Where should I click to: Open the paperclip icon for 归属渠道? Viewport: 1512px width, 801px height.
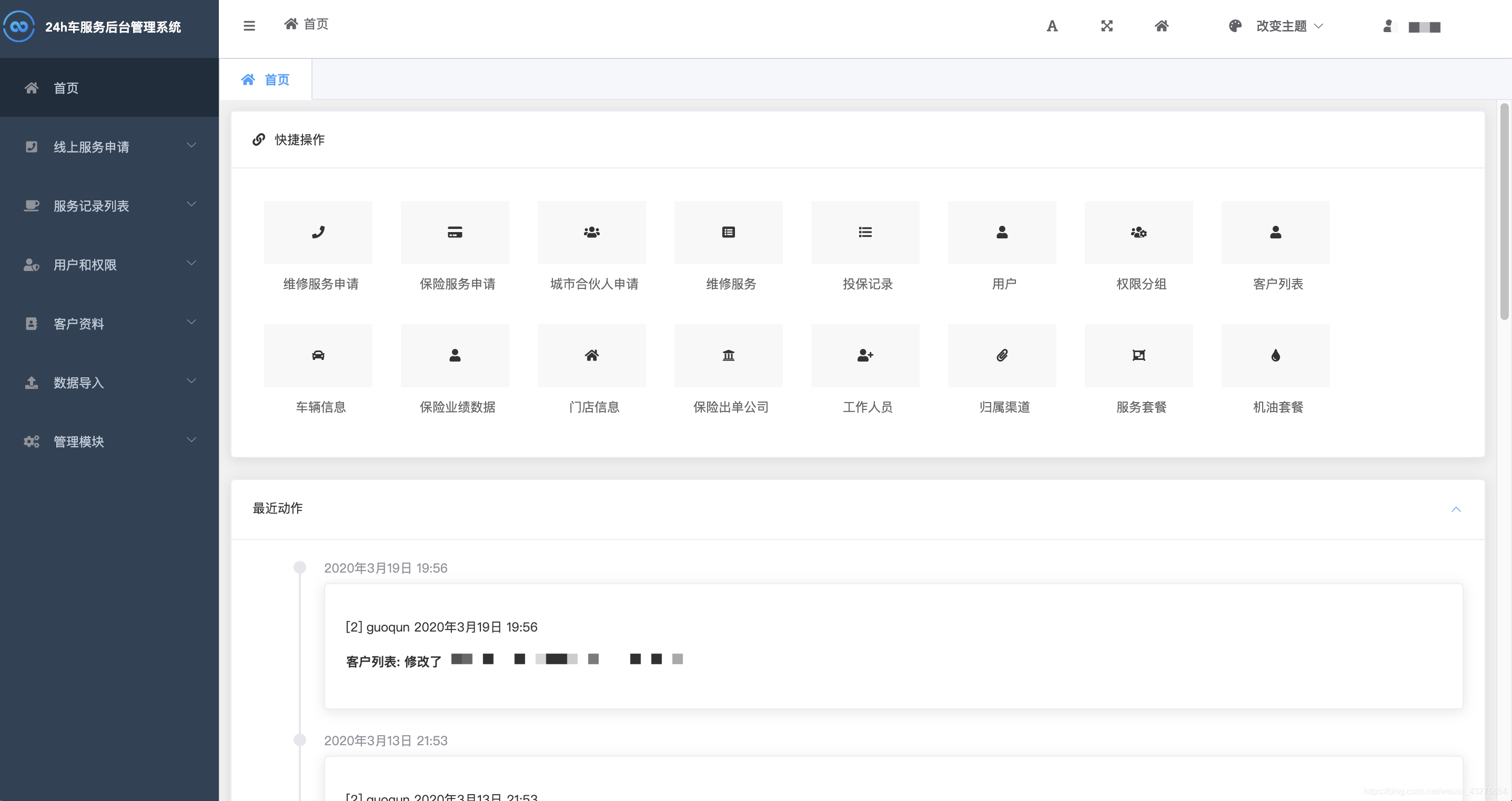[x=1002, y=355]
